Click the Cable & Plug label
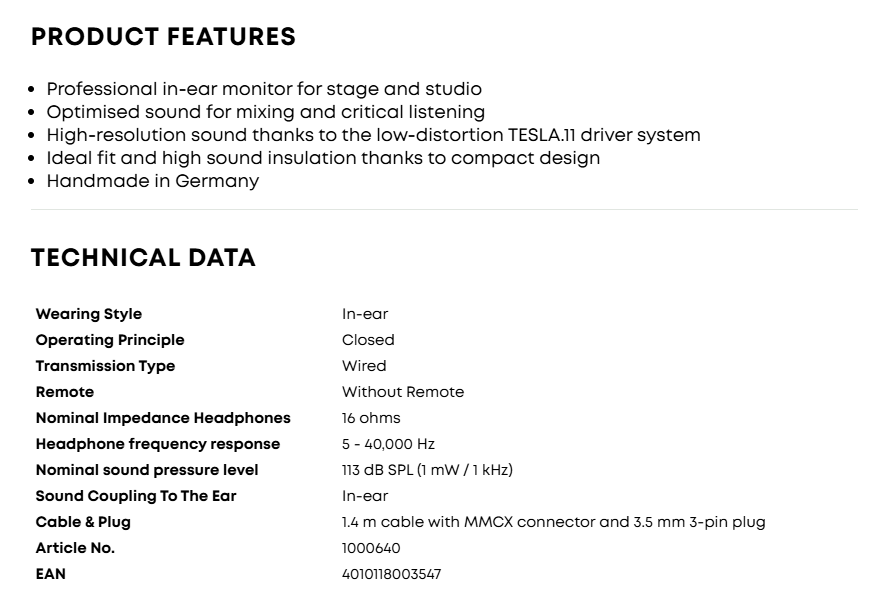Viewport: 877px width, 597px height. [83, 522]
